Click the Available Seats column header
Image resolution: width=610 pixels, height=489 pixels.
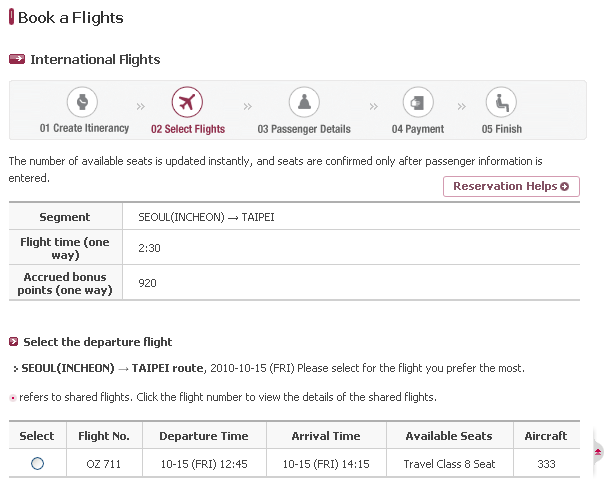448,436
